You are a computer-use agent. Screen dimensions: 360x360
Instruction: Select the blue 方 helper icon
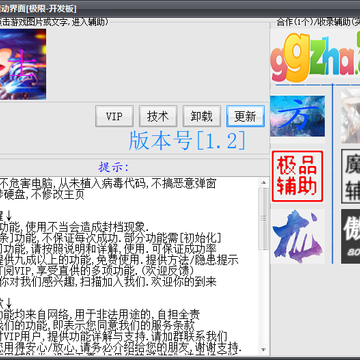pyautogui.click(x=297, y=116)
